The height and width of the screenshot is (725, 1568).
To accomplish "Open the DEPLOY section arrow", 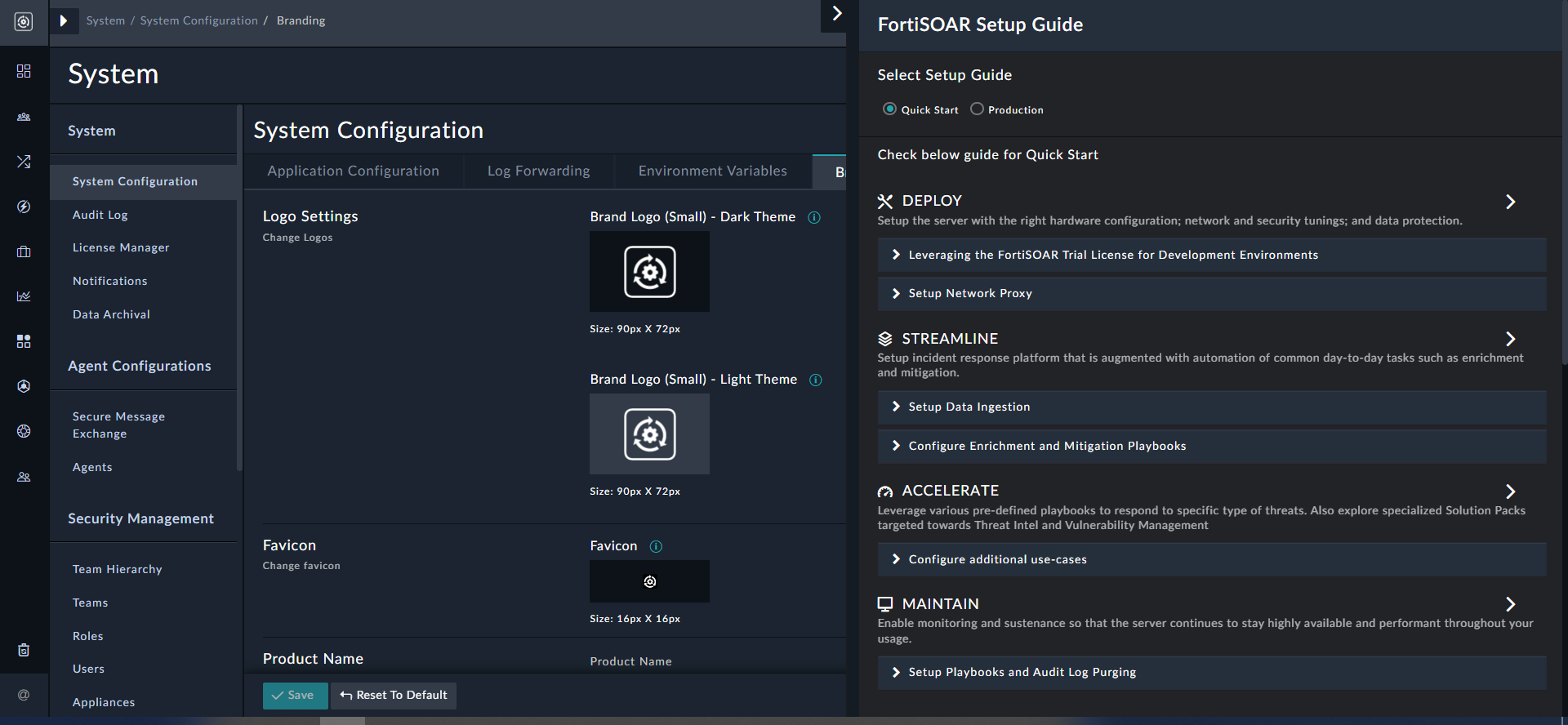I will pos(1511,202).
